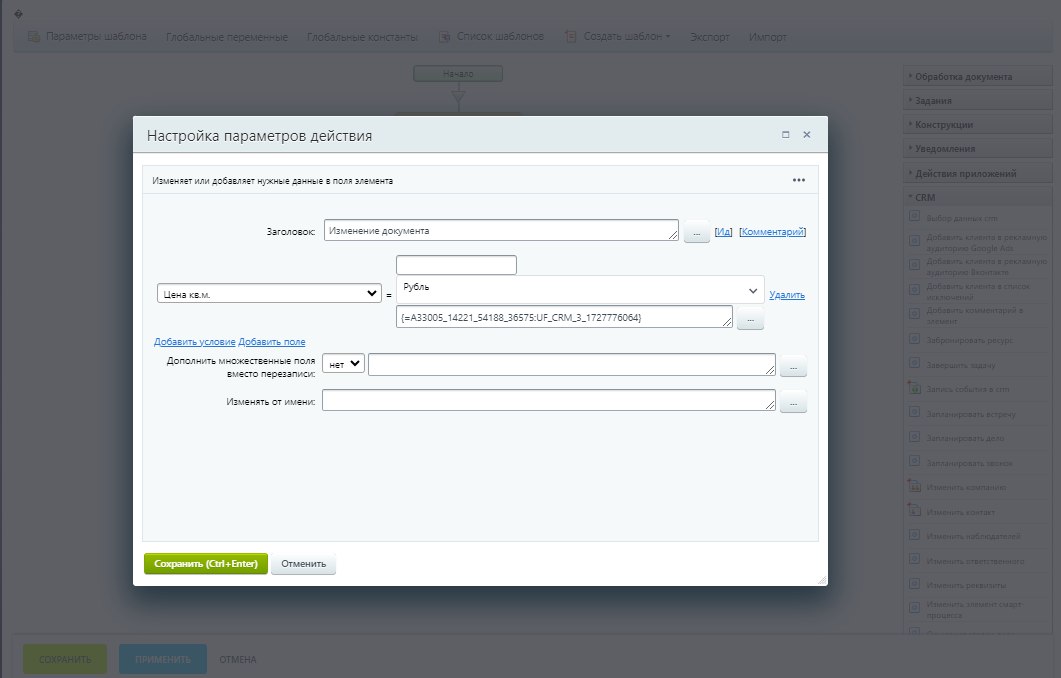The width and height of the screenshot is (1061, 678).
Task: Click the Параметры шаблона toolbar icon
Action: point(34,37)
